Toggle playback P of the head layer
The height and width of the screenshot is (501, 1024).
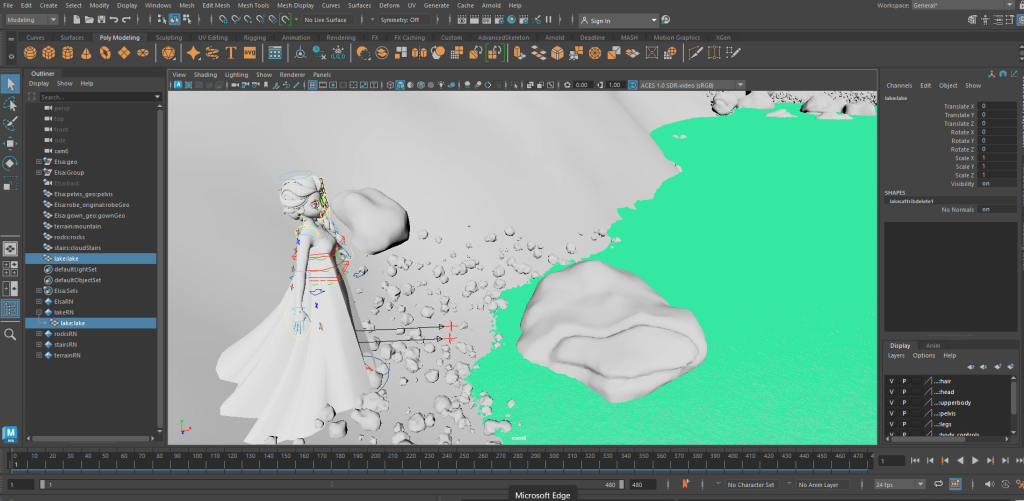pos(904,392)
